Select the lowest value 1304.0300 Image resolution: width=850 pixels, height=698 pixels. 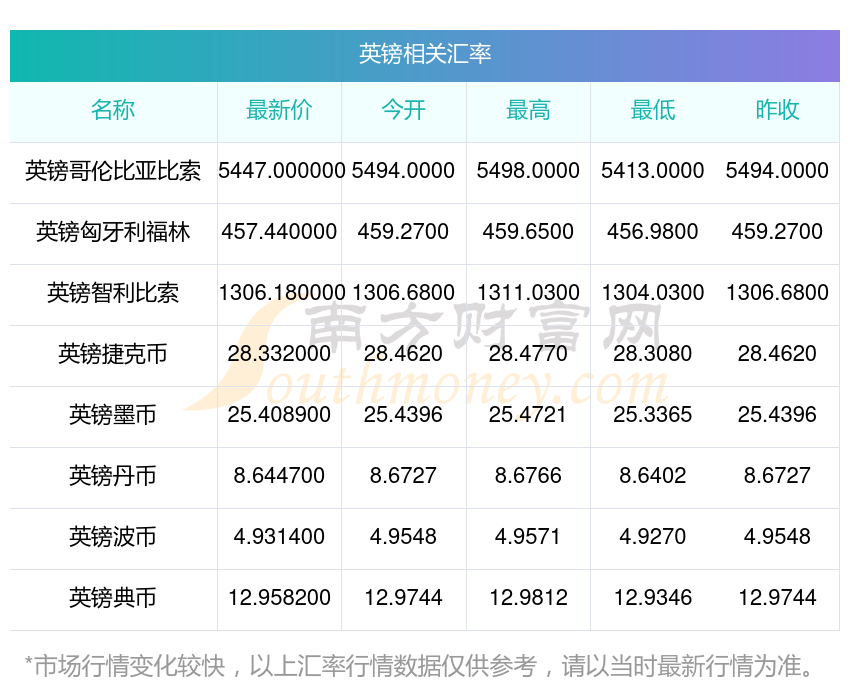pyautogui.click(x=653, y=293)
